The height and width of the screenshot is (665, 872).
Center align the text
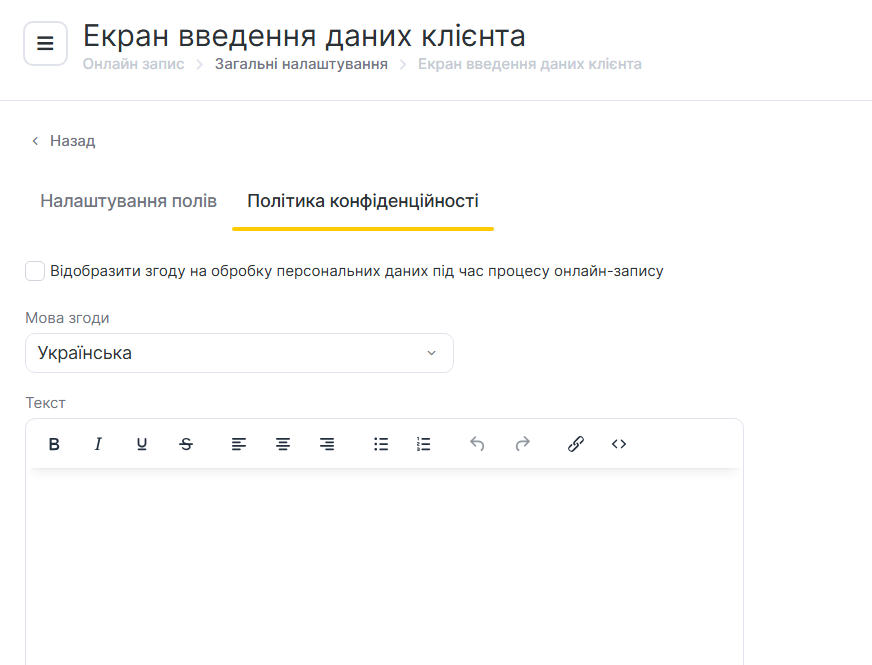(x=283, y=444)
